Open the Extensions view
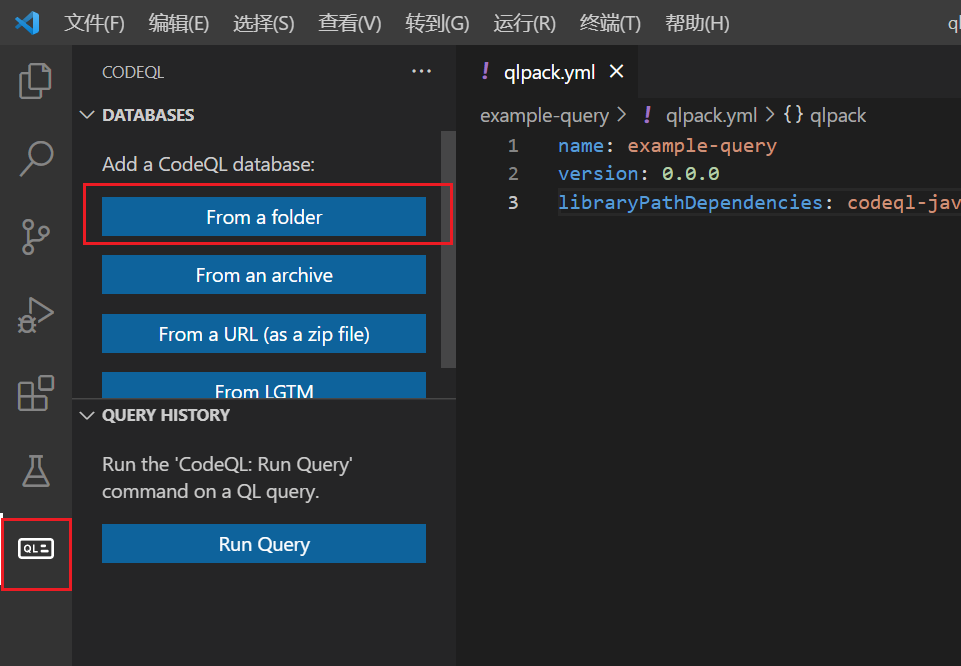The height and width of the screenshot is (666, 961). (x=36, y=393)
